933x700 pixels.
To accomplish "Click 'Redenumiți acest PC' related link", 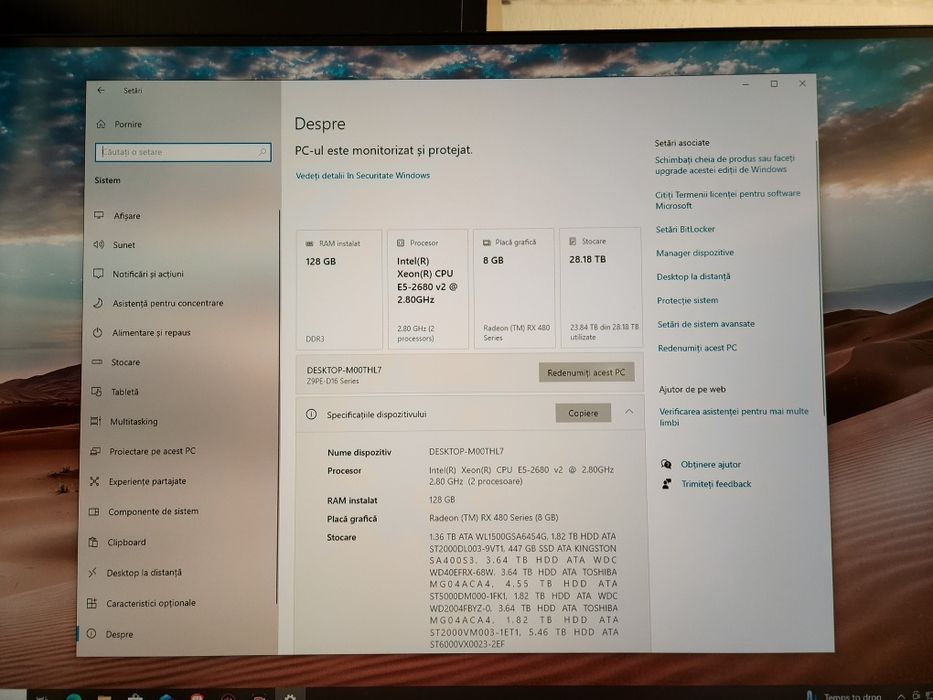I will coord(697,348).
